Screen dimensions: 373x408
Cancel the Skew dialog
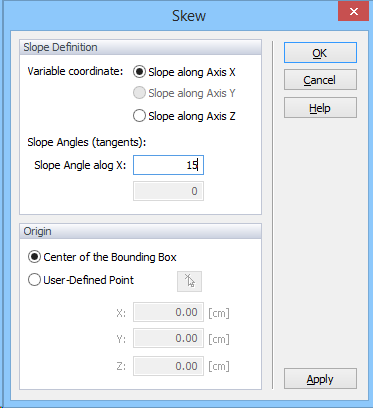pyautogui.click(x=320, y=80)
